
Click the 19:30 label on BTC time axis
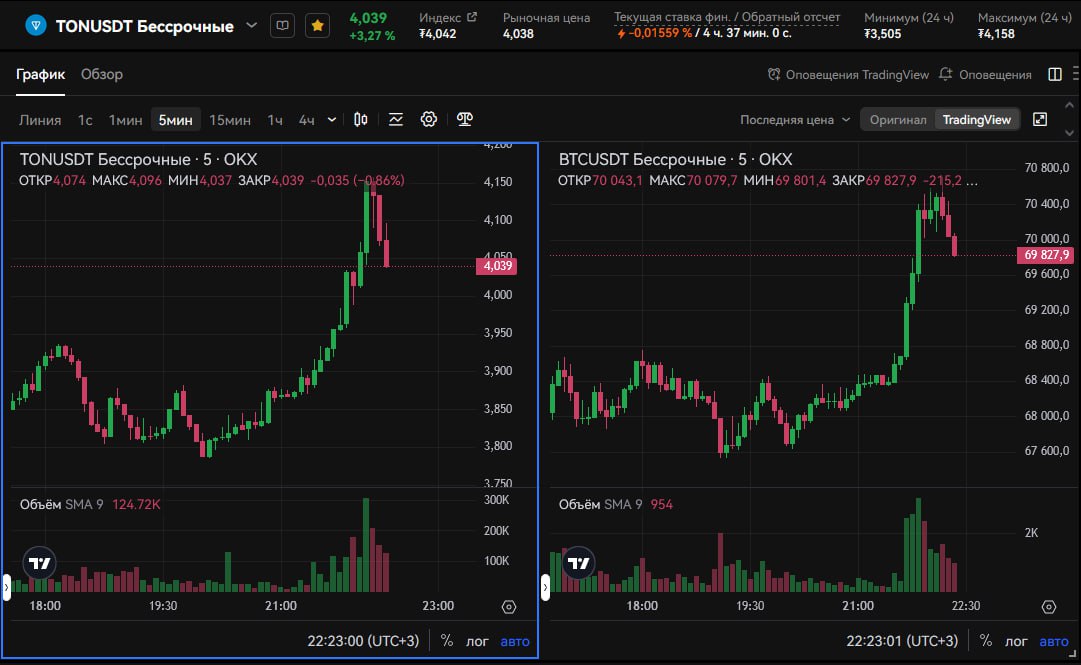coord(750,606)
